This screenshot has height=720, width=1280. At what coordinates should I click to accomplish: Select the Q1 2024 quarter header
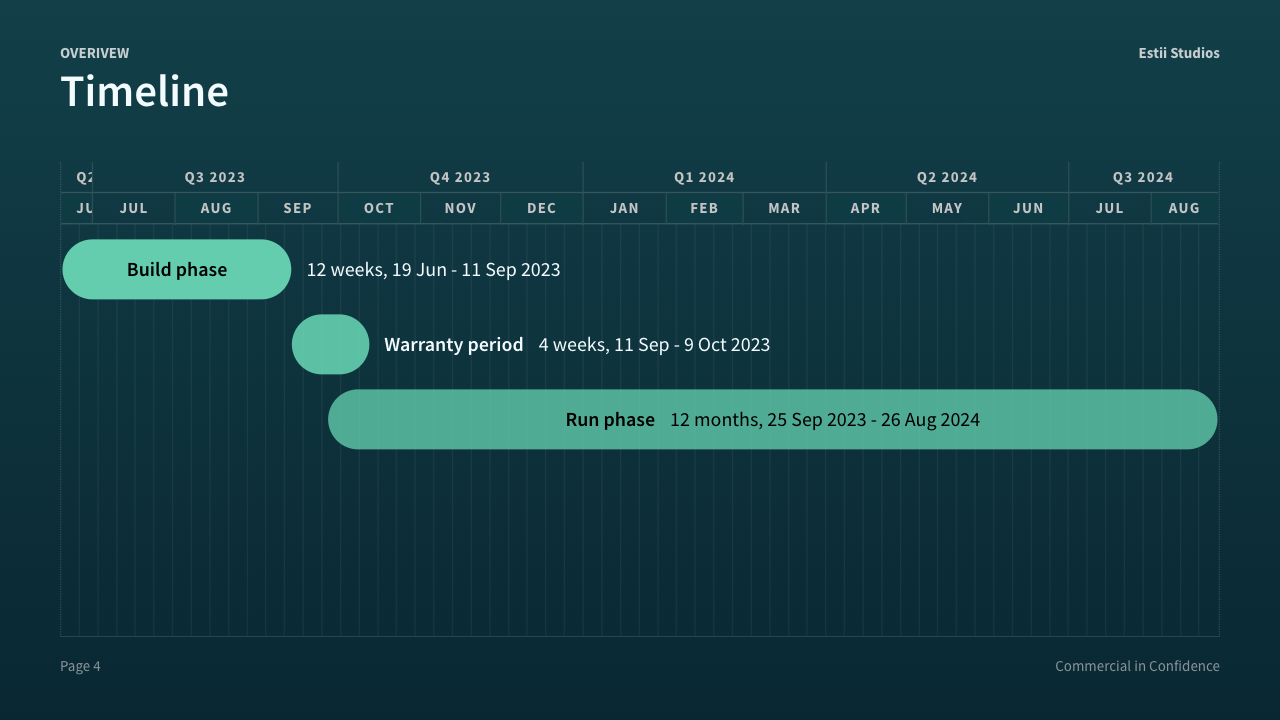point(704,177)
